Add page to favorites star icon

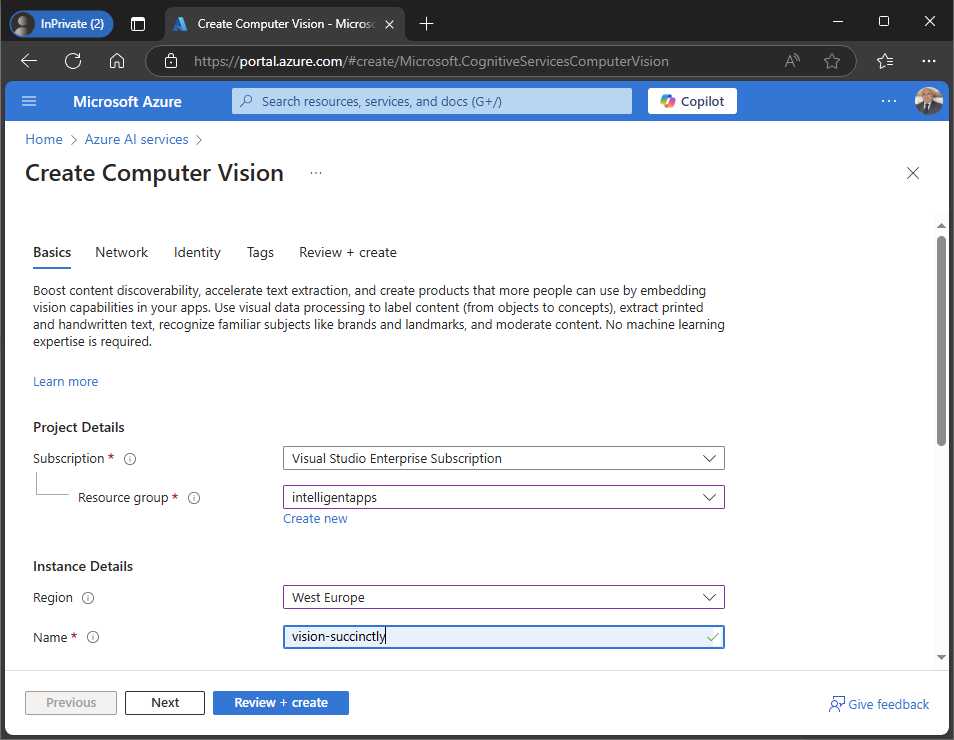832,61
